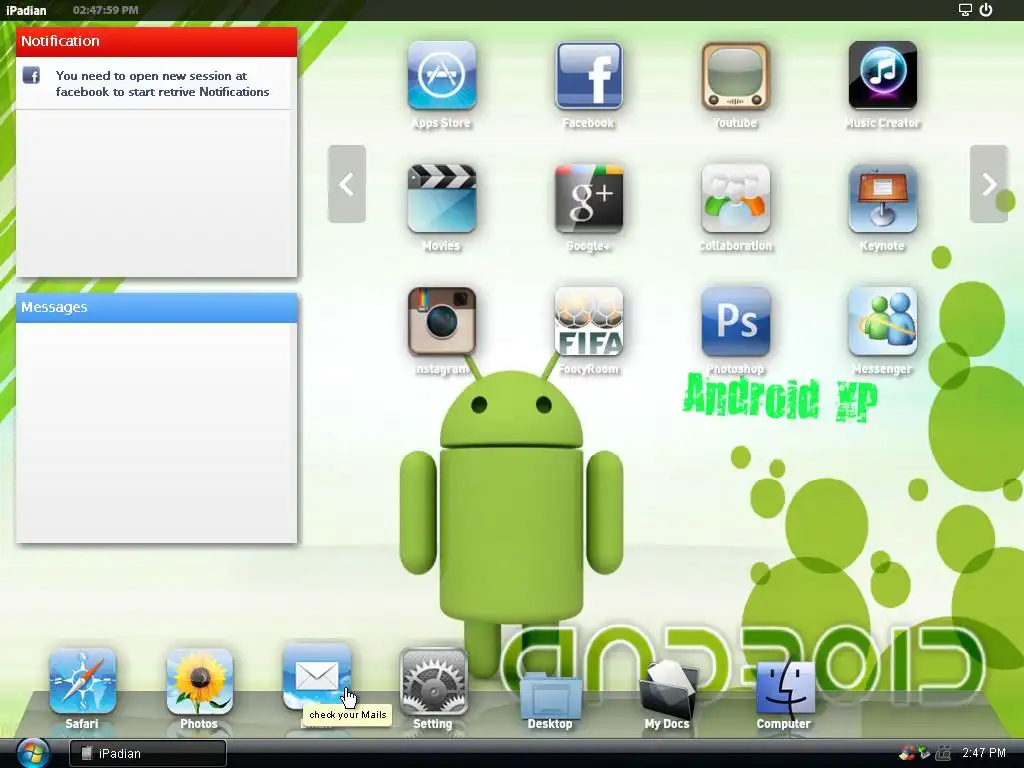Click the monitor icon in top bar
The height and width of the screenshot is (768, 1024).
tap(965, 10)
